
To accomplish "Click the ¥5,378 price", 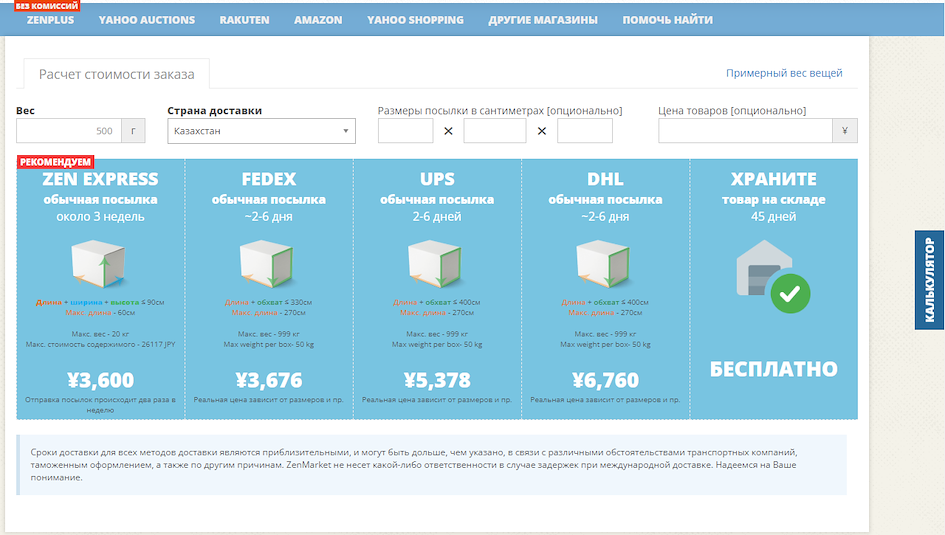I will tap(437, 380).
